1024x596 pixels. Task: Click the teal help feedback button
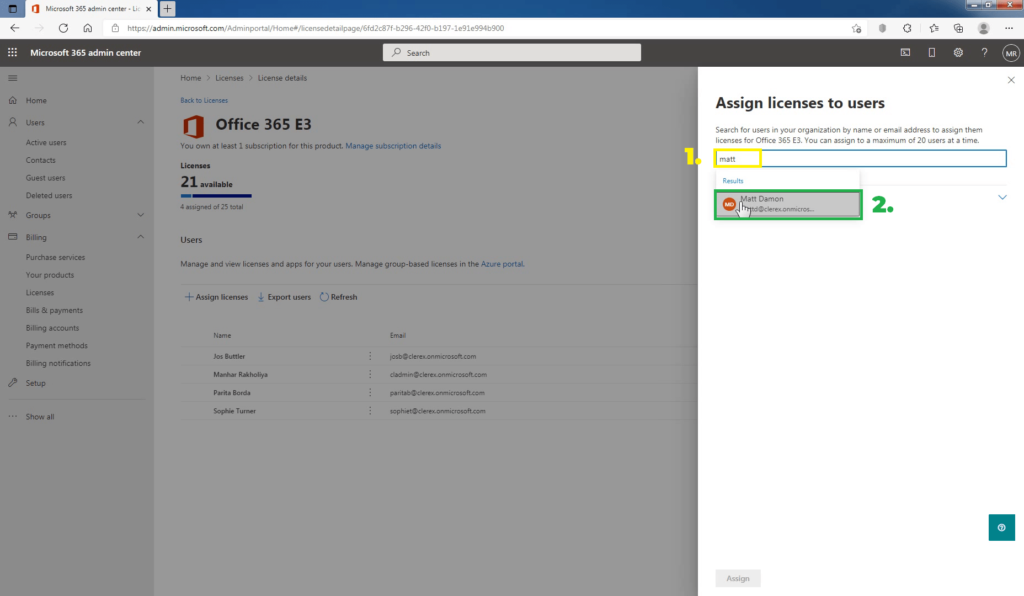pos(1001,527)
